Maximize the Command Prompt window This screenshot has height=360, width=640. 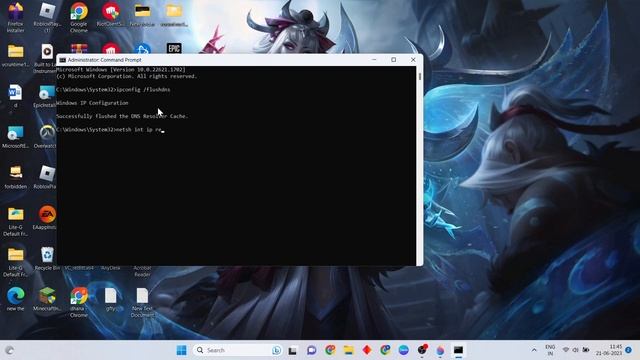point(393,60)
